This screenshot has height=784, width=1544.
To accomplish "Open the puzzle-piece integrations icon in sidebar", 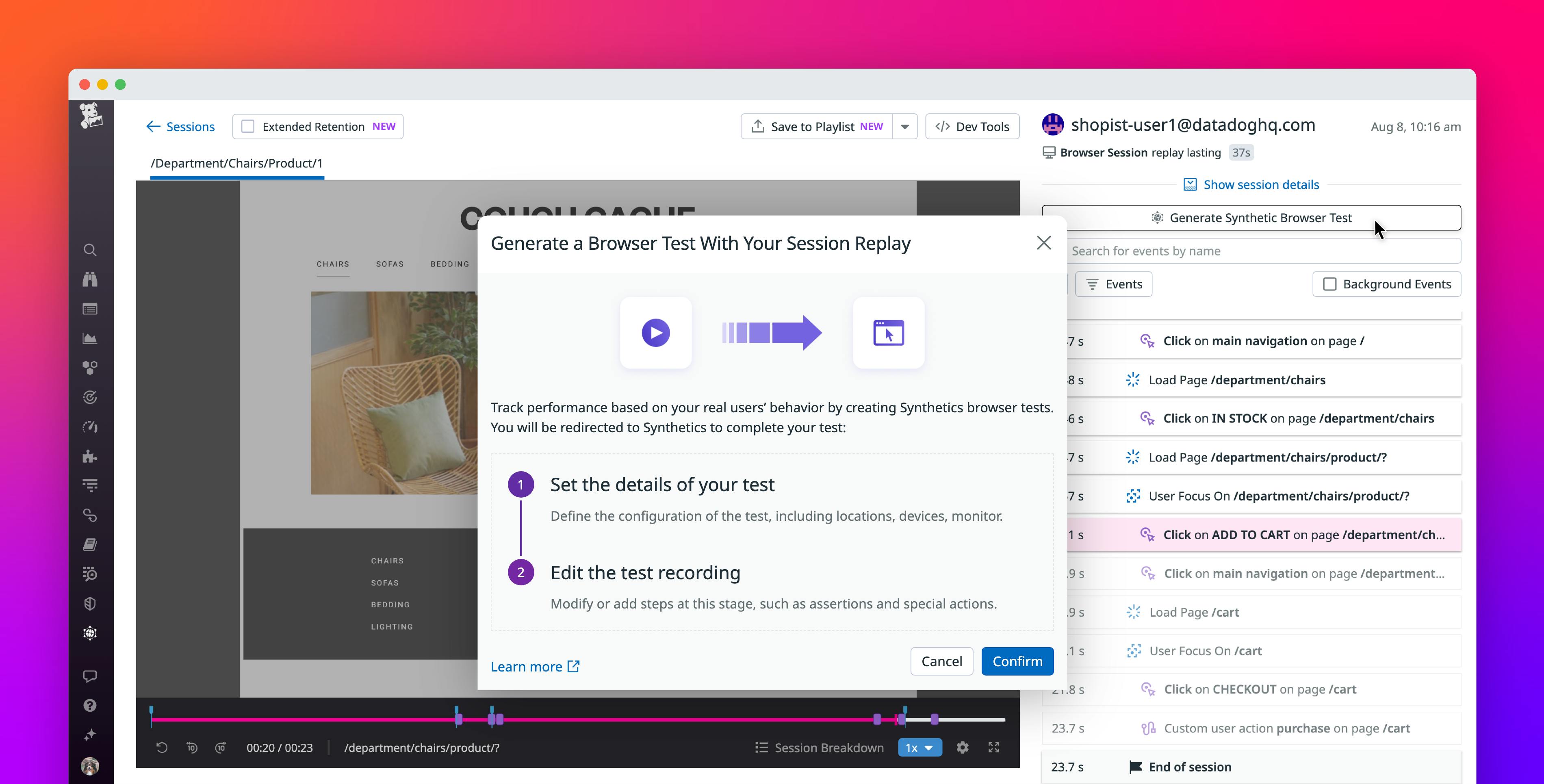I will point(90,457).
